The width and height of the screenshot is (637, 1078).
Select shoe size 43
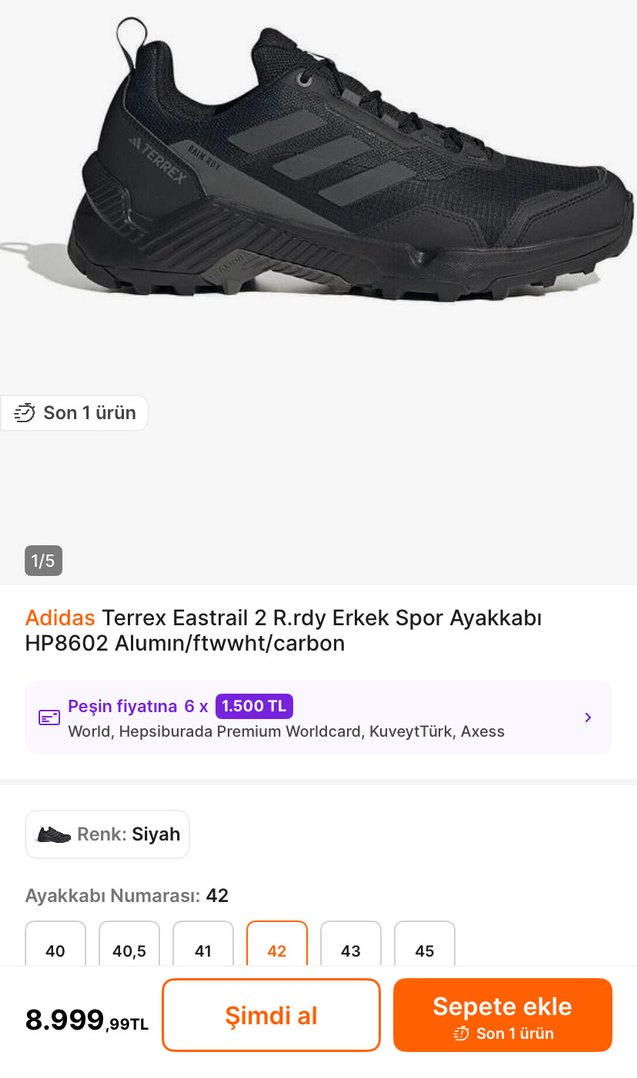click(350, 950)
